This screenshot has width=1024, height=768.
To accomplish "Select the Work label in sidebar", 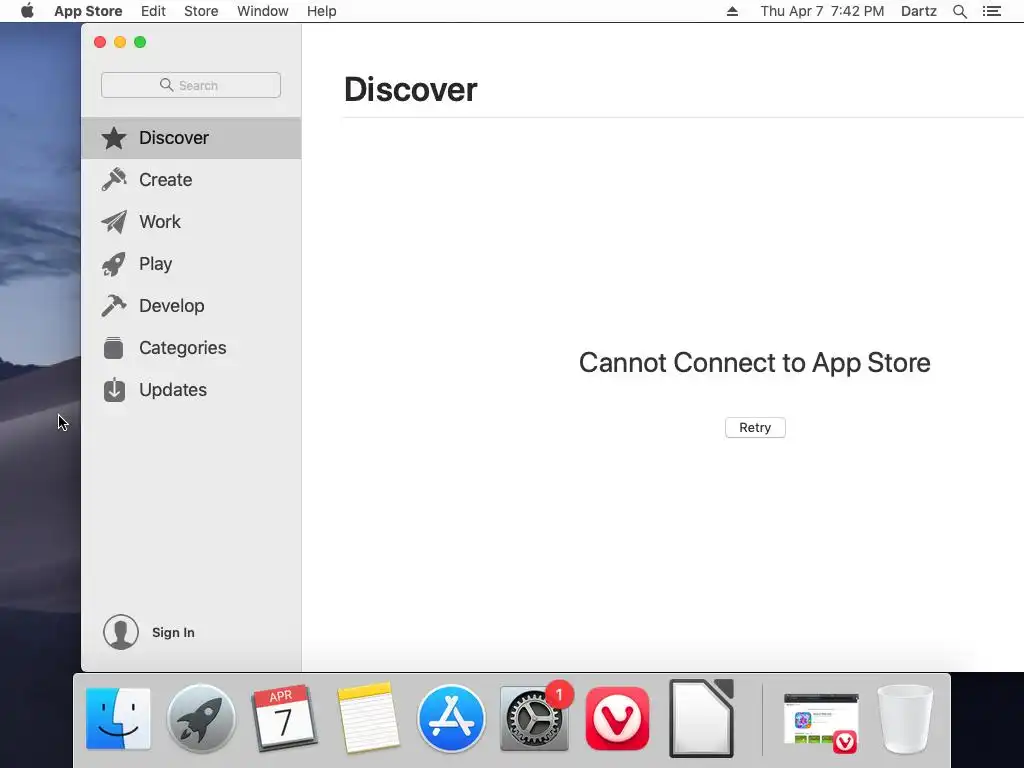I will [159, 221].
